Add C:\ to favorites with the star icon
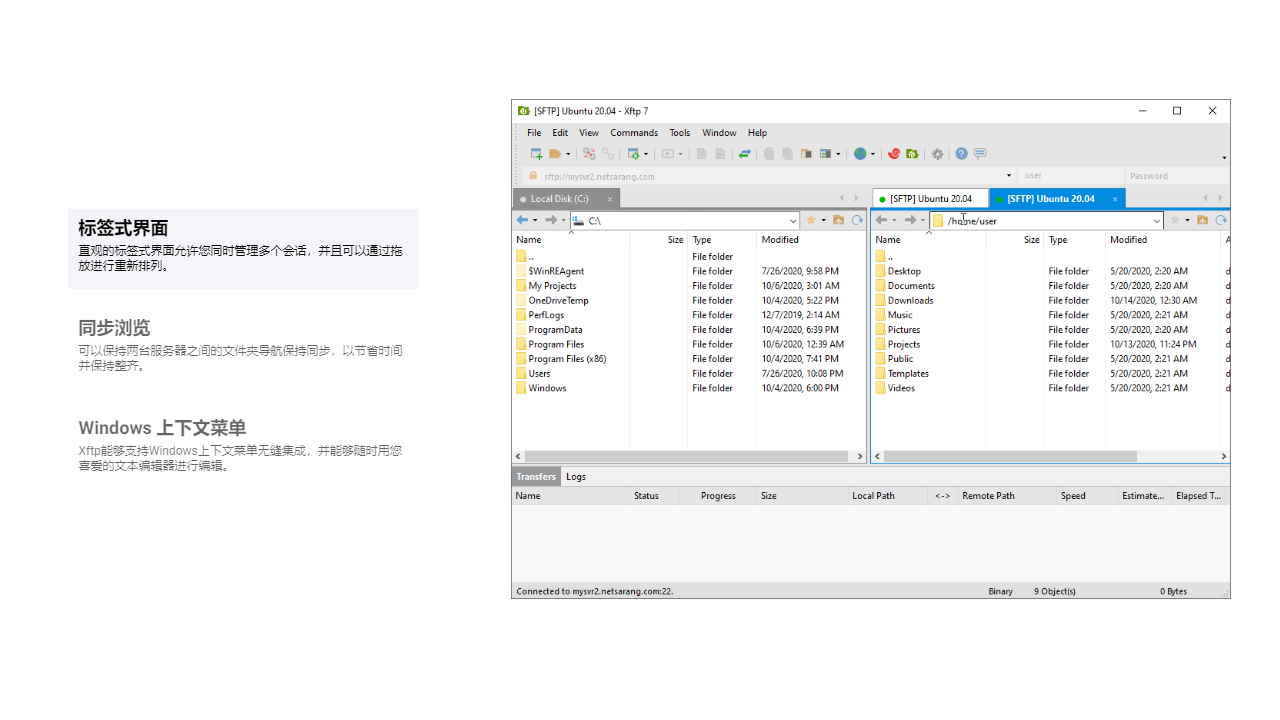This screenshot has width=1280, height=720. (x=811, y=220)
